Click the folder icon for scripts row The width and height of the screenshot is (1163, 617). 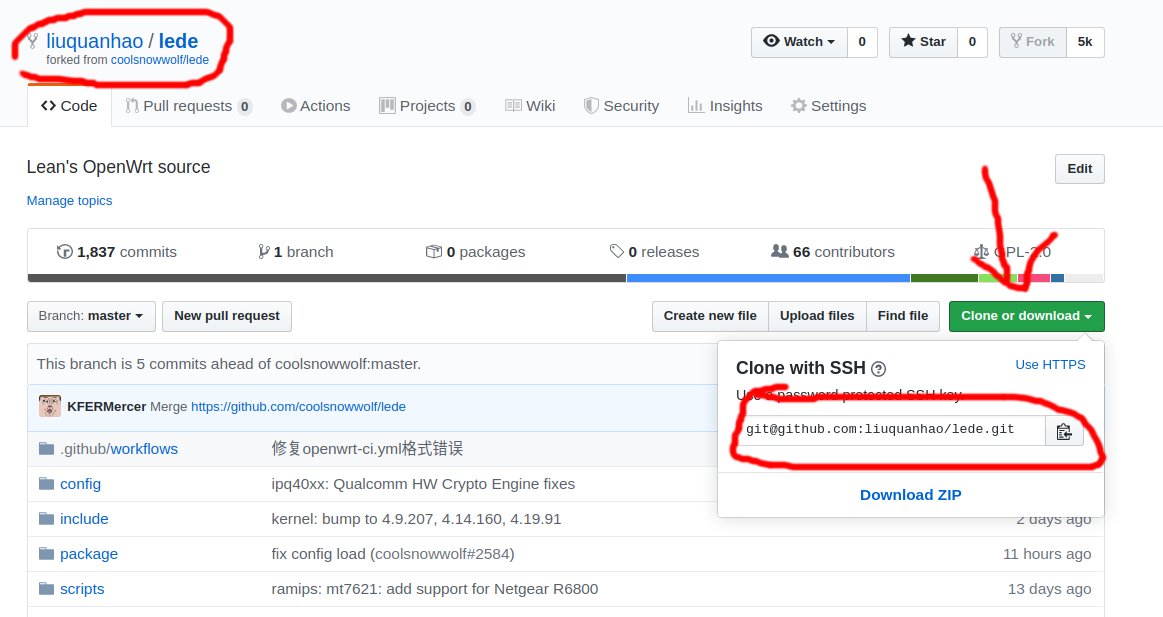(x=47, y=588)
